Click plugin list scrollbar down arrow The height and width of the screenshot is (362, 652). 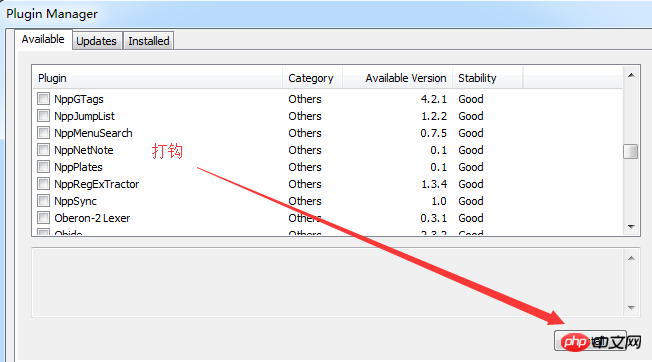point(631,227)
